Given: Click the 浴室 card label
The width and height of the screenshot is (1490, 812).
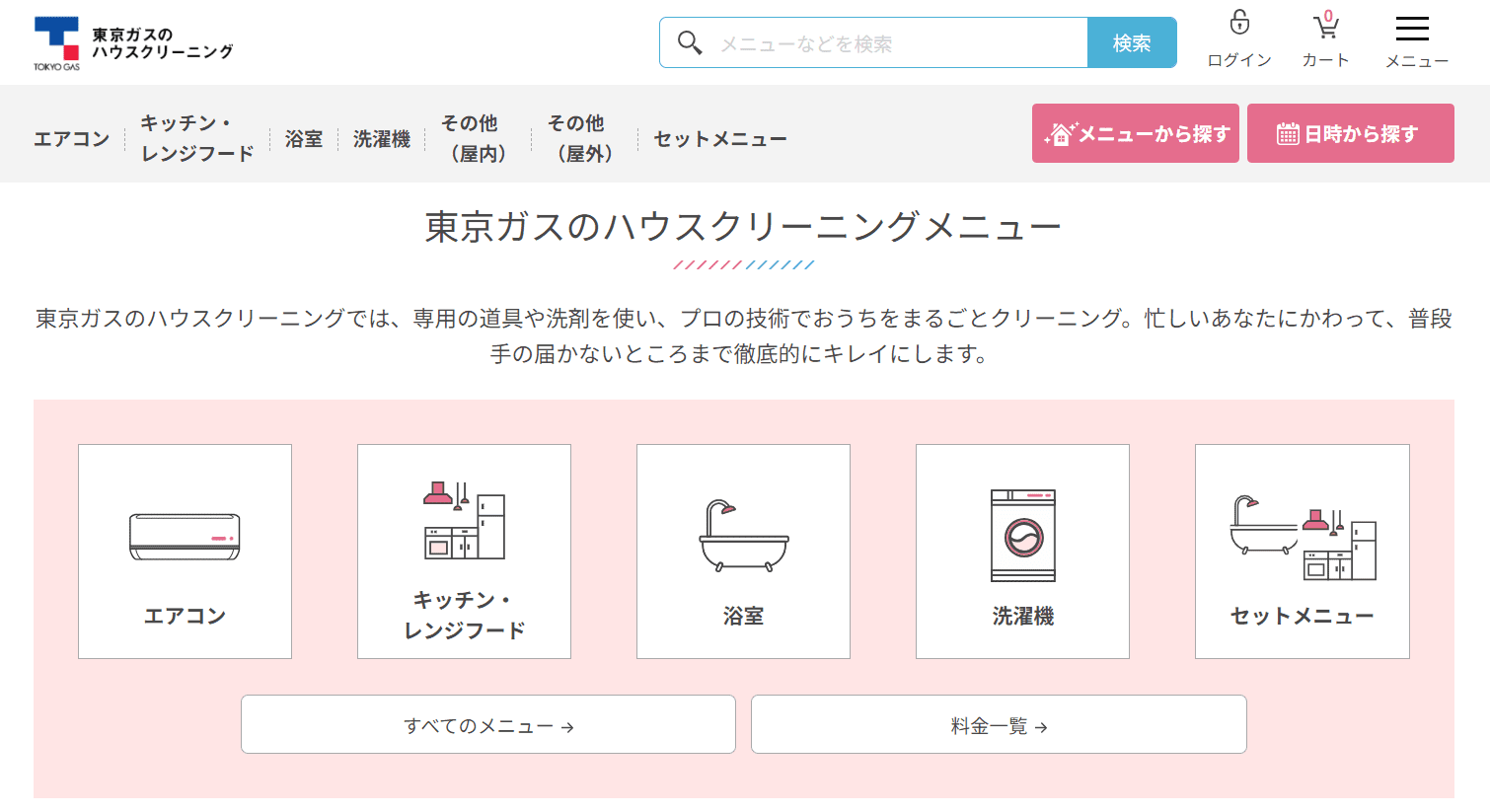Looking at the screenshot, I should [743, 616].
